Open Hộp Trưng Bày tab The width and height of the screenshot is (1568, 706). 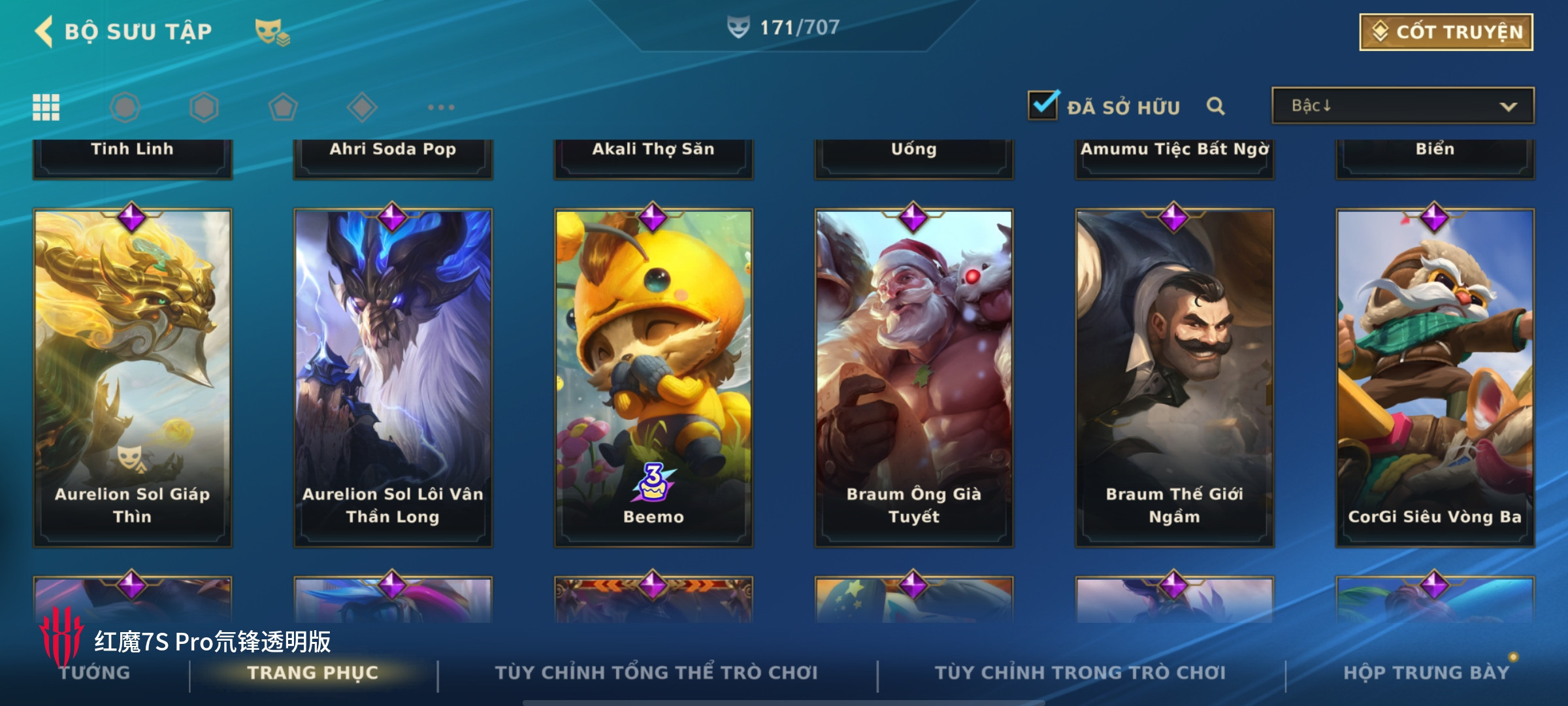coord(1426,673)
